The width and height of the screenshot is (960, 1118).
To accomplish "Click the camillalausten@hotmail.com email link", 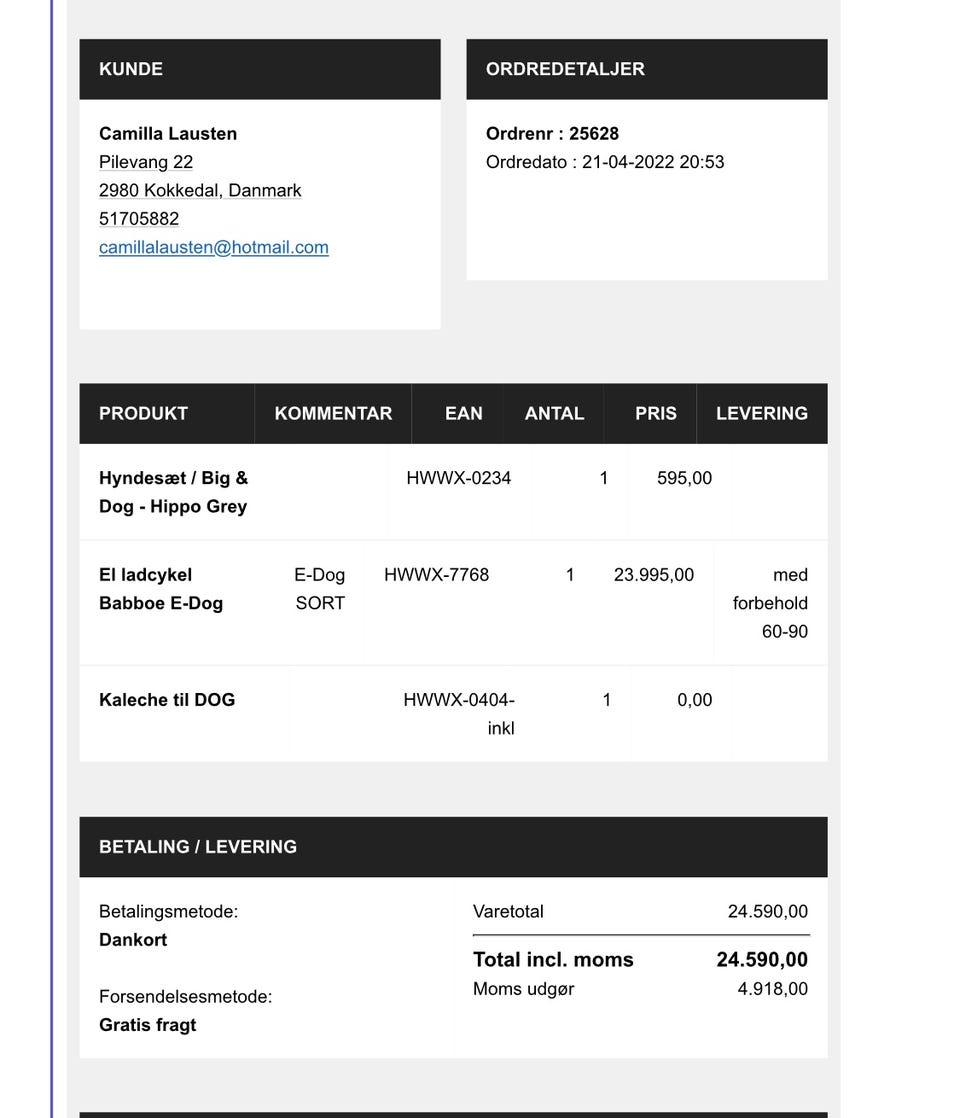I will pos(213,247).
